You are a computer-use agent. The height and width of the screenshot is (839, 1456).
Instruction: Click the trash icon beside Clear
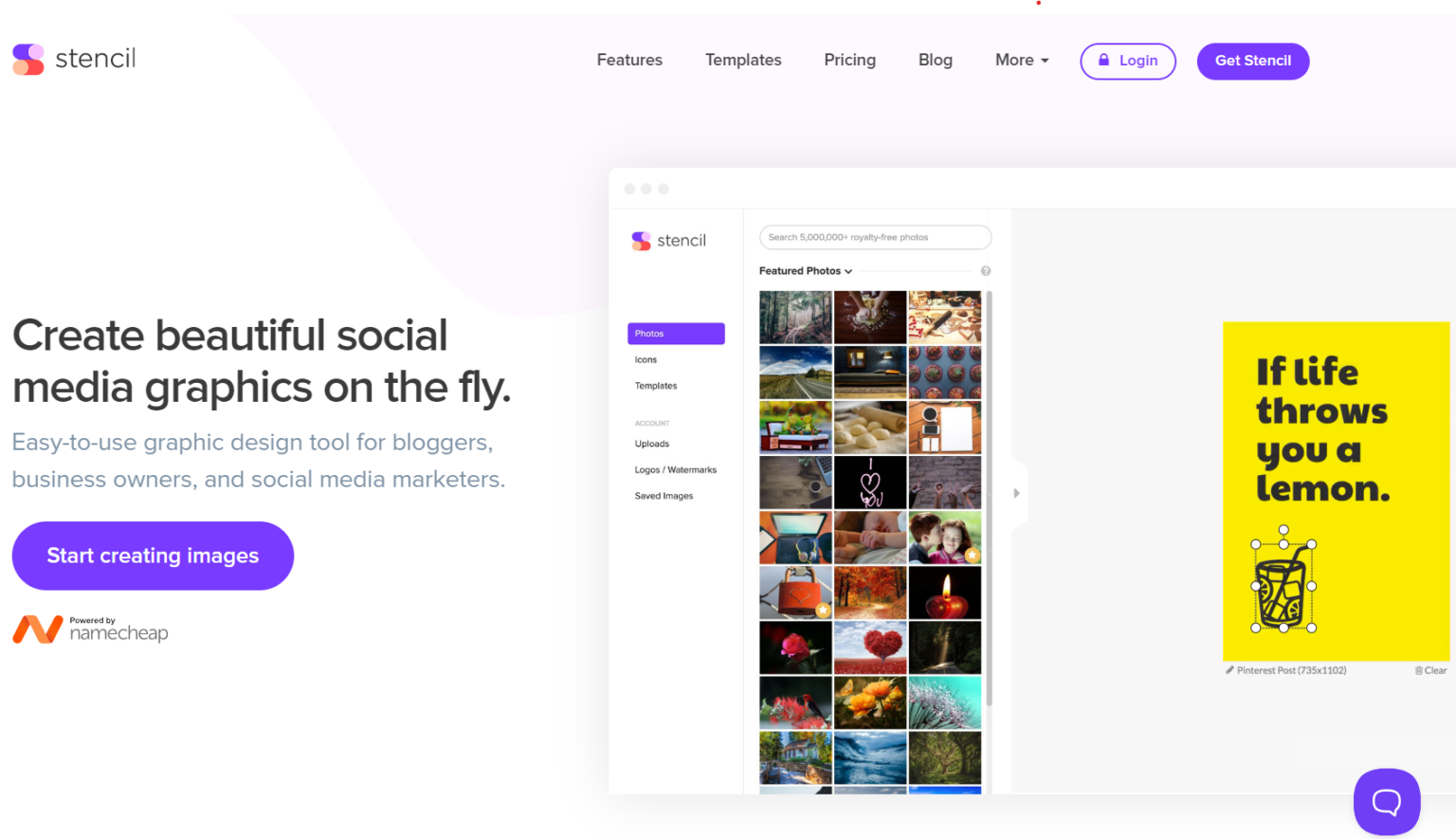coord(1420,670)
